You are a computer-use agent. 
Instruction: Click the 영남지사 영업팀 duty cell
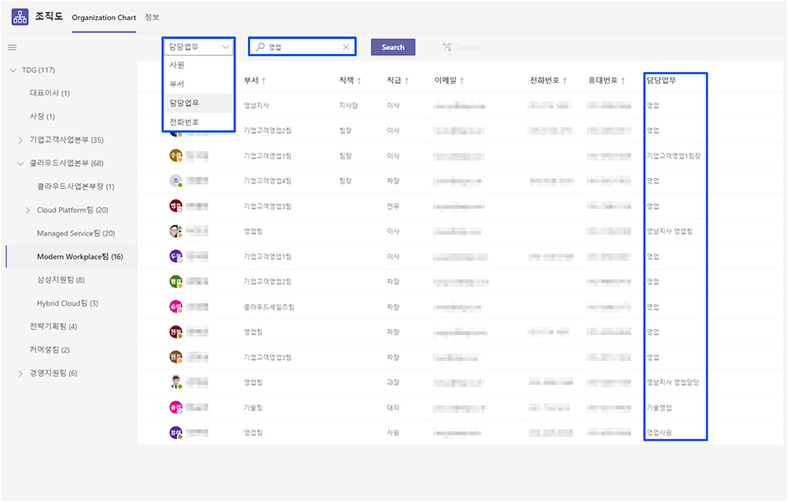click(669, 231)
